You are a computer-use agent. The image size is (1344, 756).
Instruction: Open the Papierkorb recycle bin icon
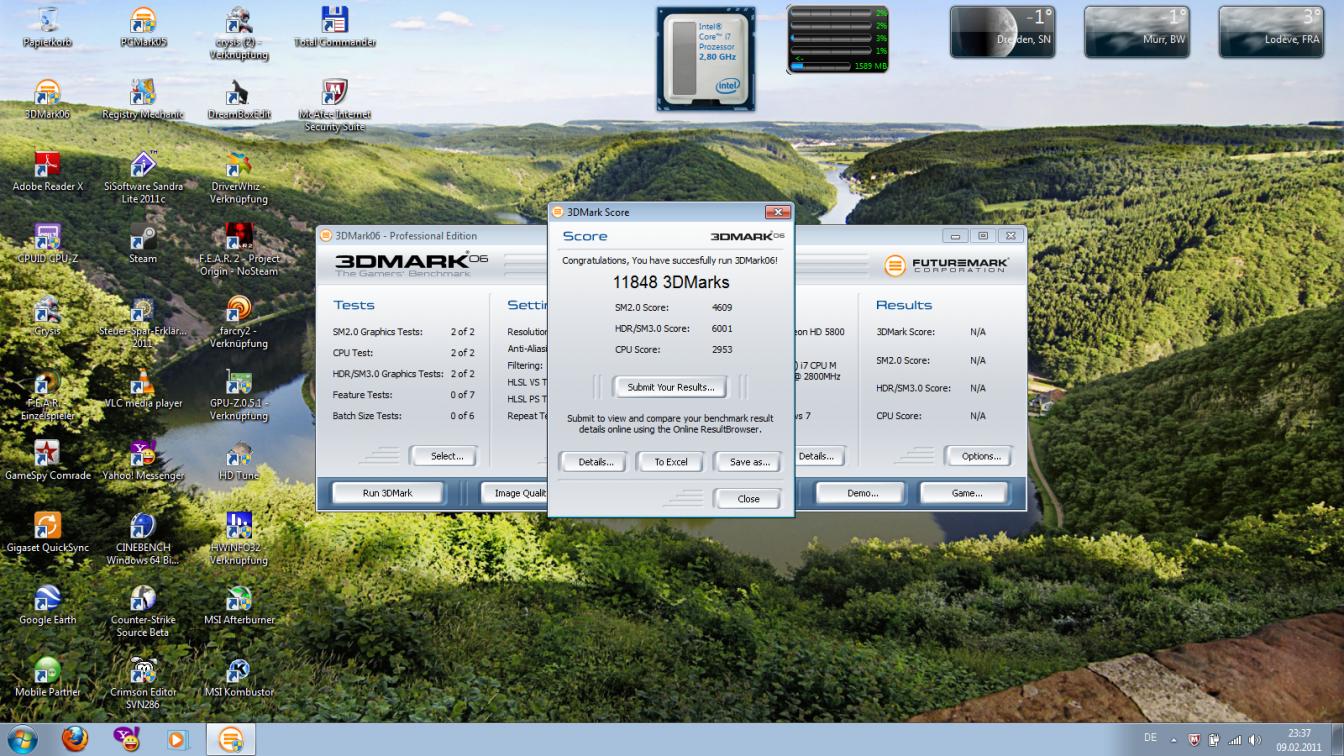tap(47, 27)
